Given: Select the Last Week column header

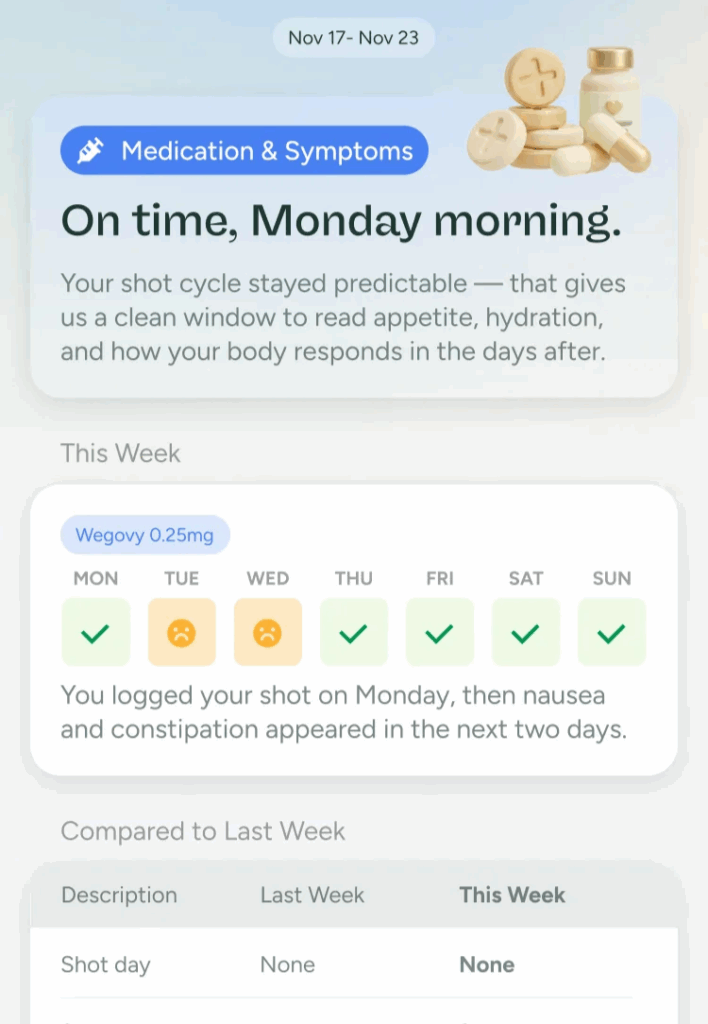Looking at the screenshot, I should (312, 895).
